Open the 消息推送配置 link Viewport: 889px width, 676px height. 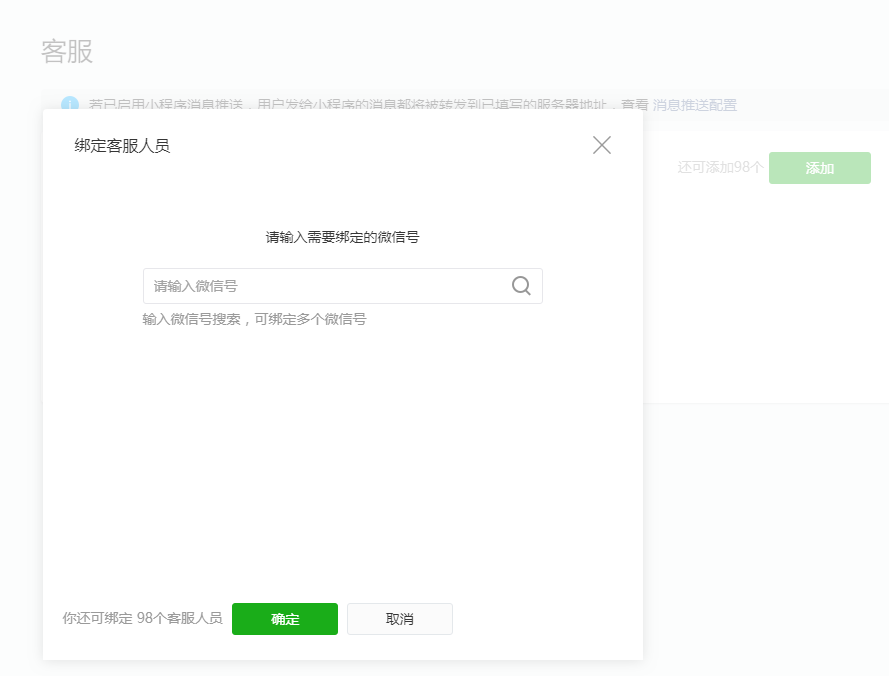coord(694,105)
